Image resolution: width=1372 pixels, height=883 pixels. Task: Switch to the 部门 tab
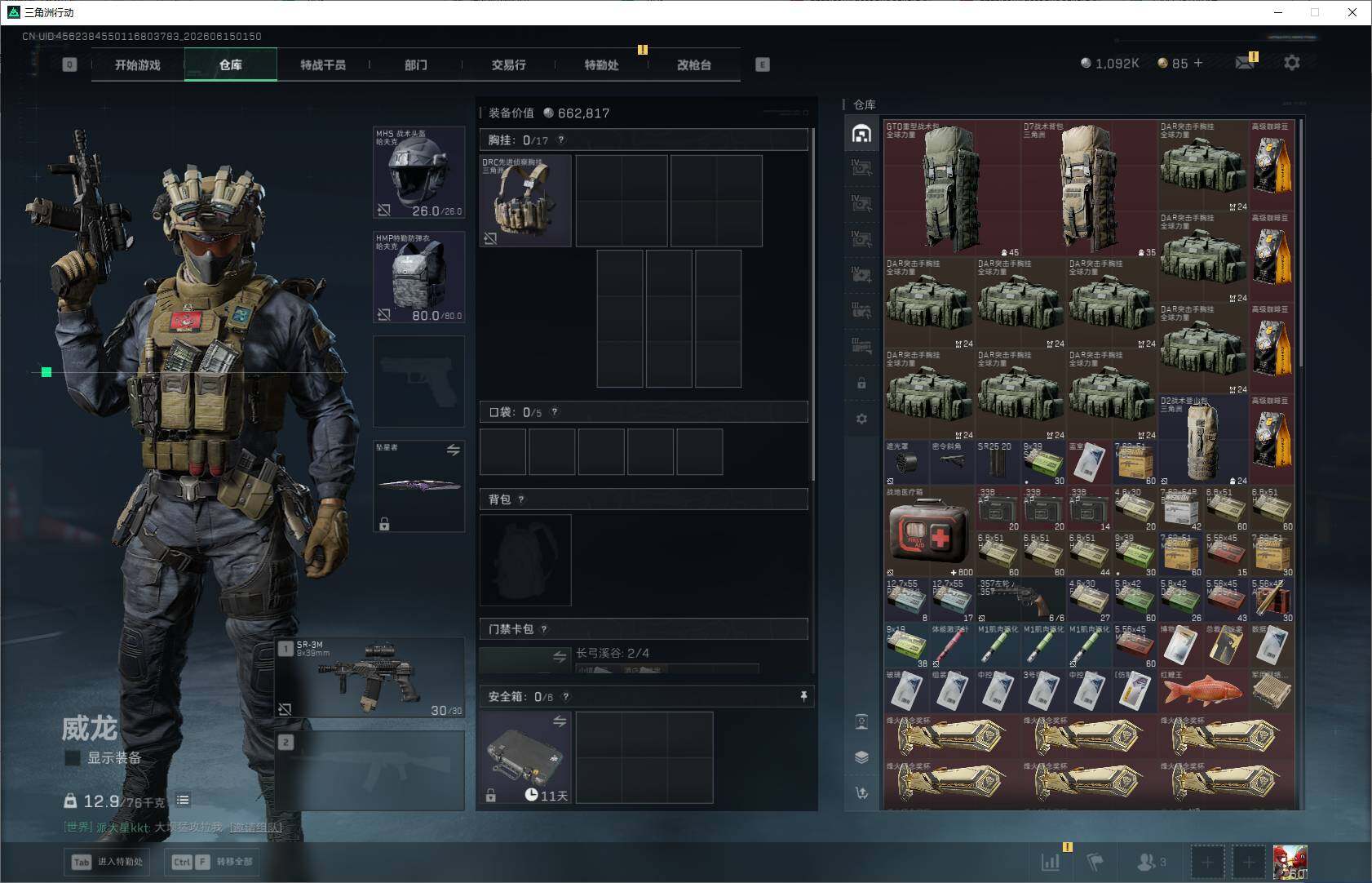point(416,64)
